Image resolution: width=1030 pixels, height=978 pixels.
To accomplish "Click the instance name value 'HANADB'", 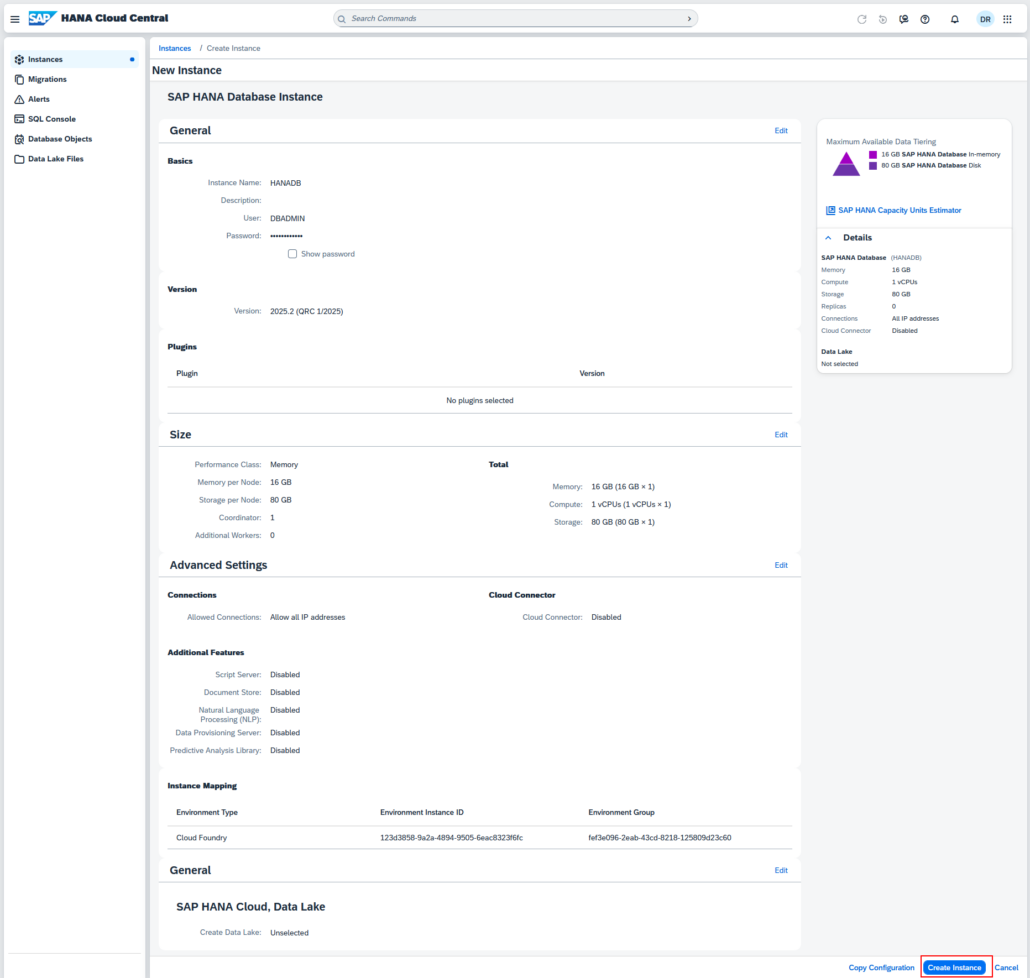I will [286, 183].
